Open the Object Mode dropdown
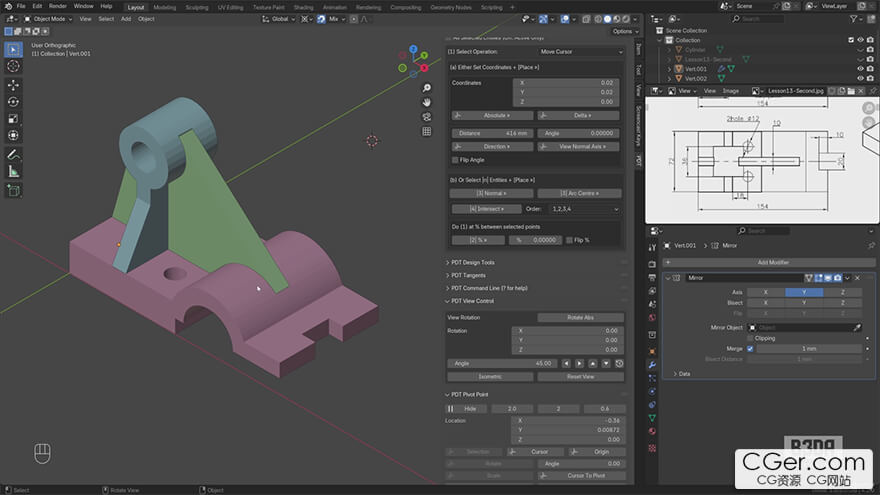Viewport: 880px width, 495px height. point(48,19)
